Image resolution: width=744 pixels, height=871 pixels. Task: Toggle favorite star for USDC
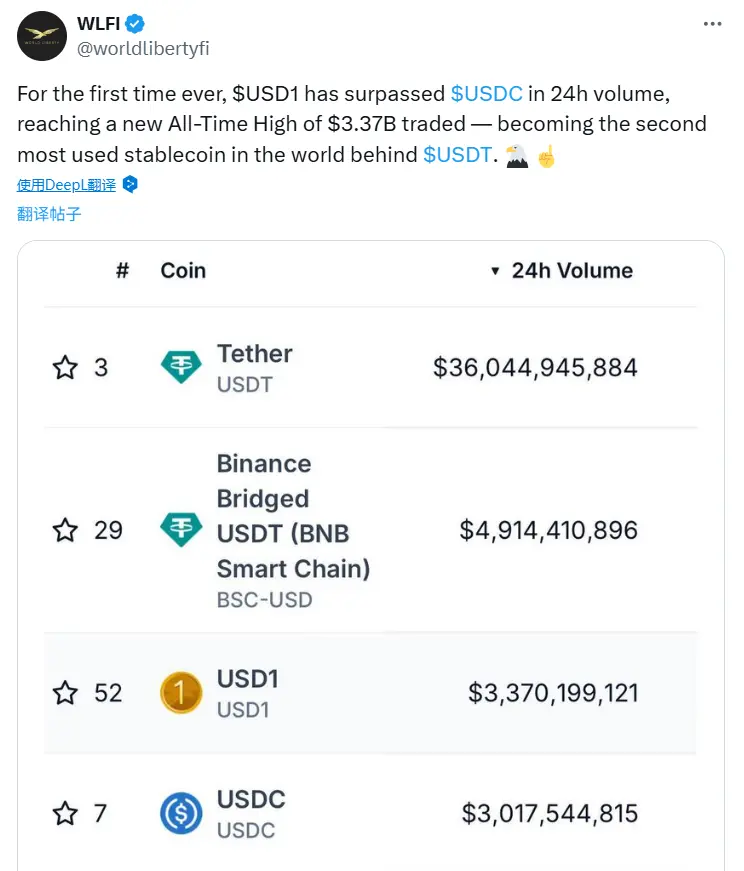point(65,814)
